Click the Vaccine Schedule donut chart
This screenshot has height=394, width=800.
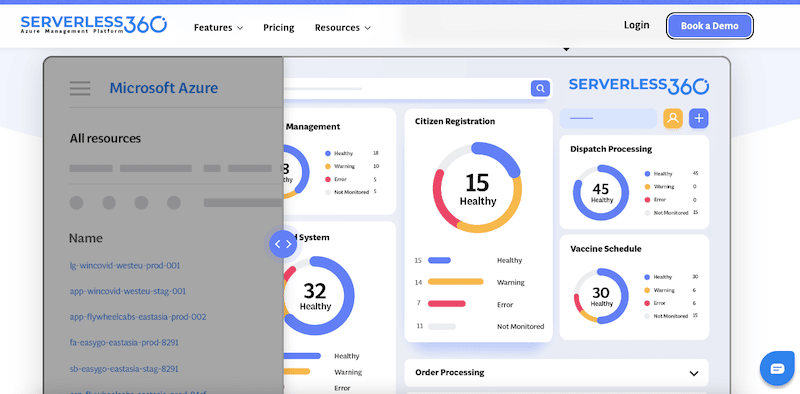click(601, 296)
